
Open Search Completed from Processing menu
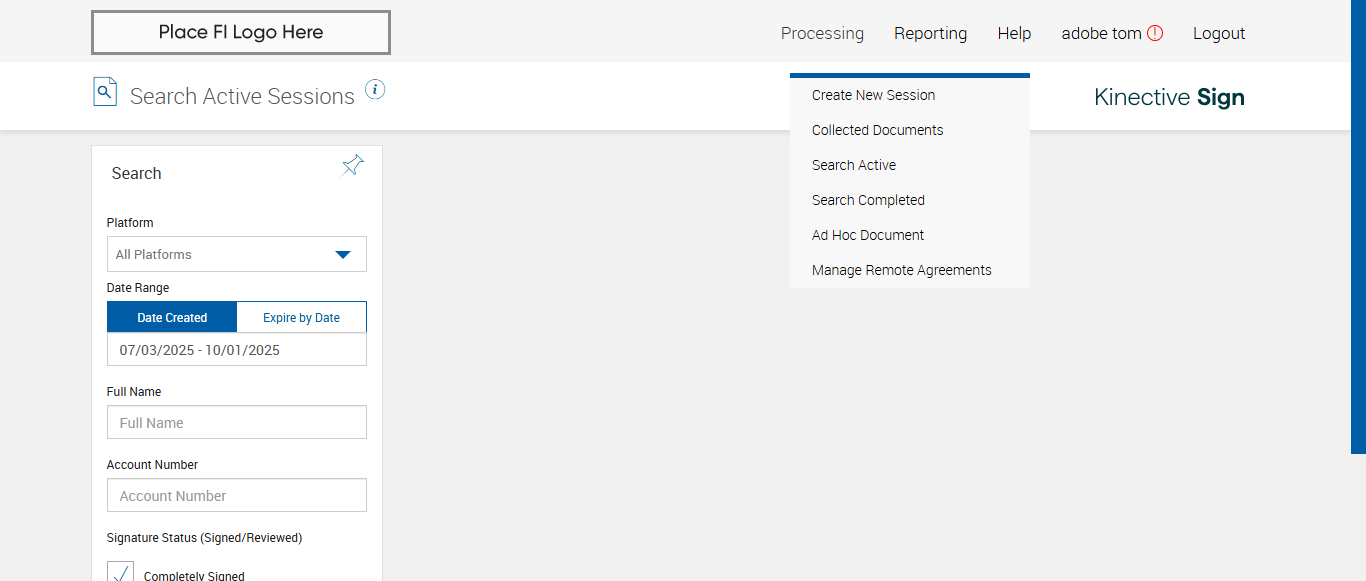tap(868, 200)
